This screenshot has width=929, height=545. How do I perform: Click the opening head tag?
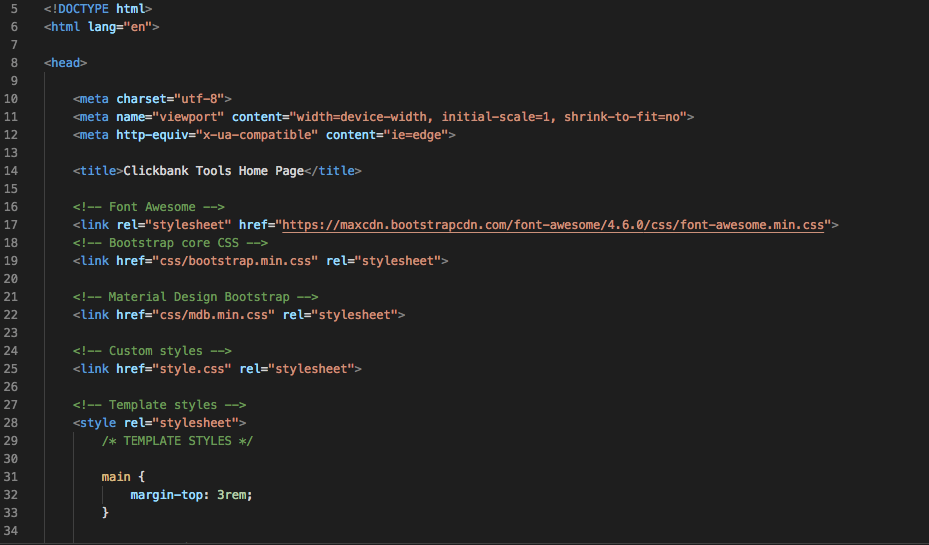tap(65, 63)
